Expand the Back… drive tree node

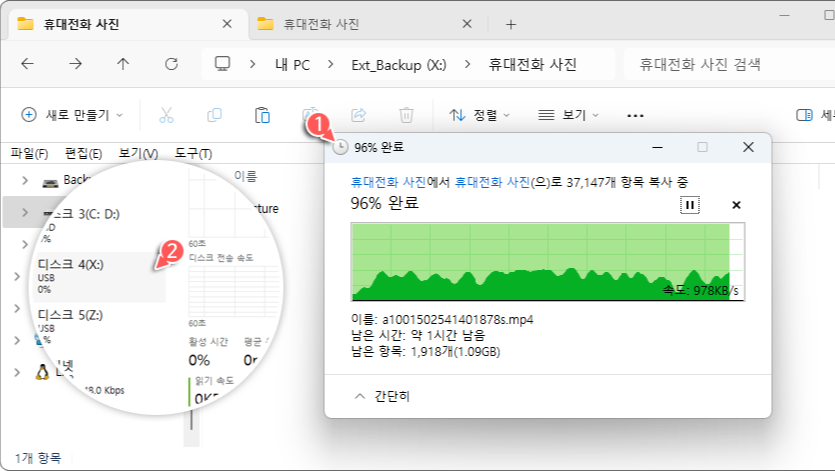(x=24, y=181)
